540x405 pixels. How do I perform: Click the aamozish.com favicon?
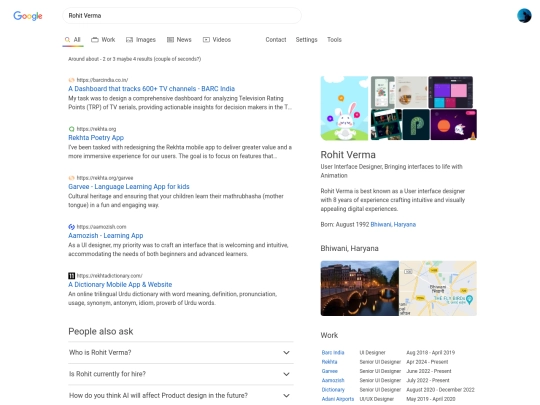click(71, 227)
